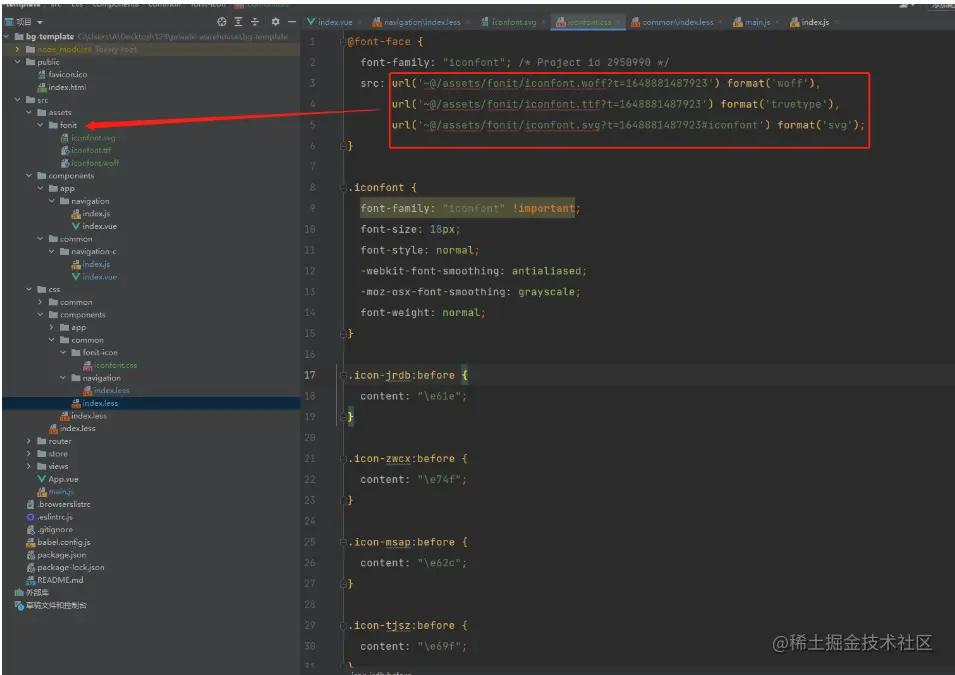
Task: Click the collapse all icon in project toolbar
Action: (x=255, y=22)
